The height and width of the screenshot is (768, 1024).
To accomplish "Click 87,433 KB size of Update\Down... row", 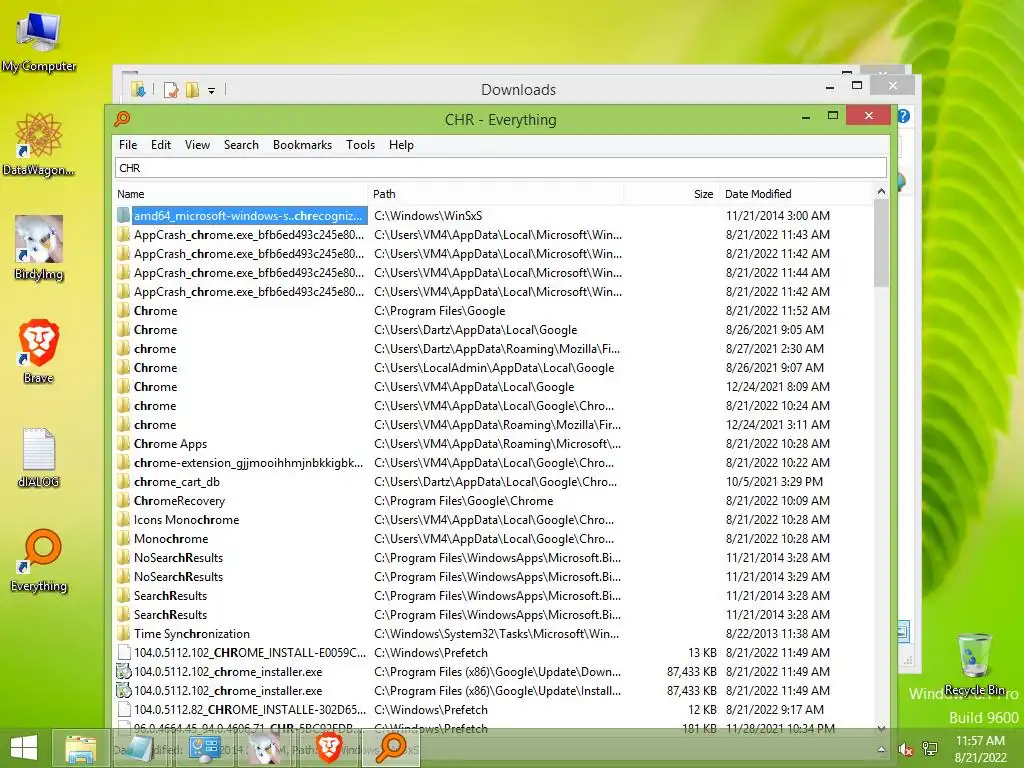I will tap(692, 671).
